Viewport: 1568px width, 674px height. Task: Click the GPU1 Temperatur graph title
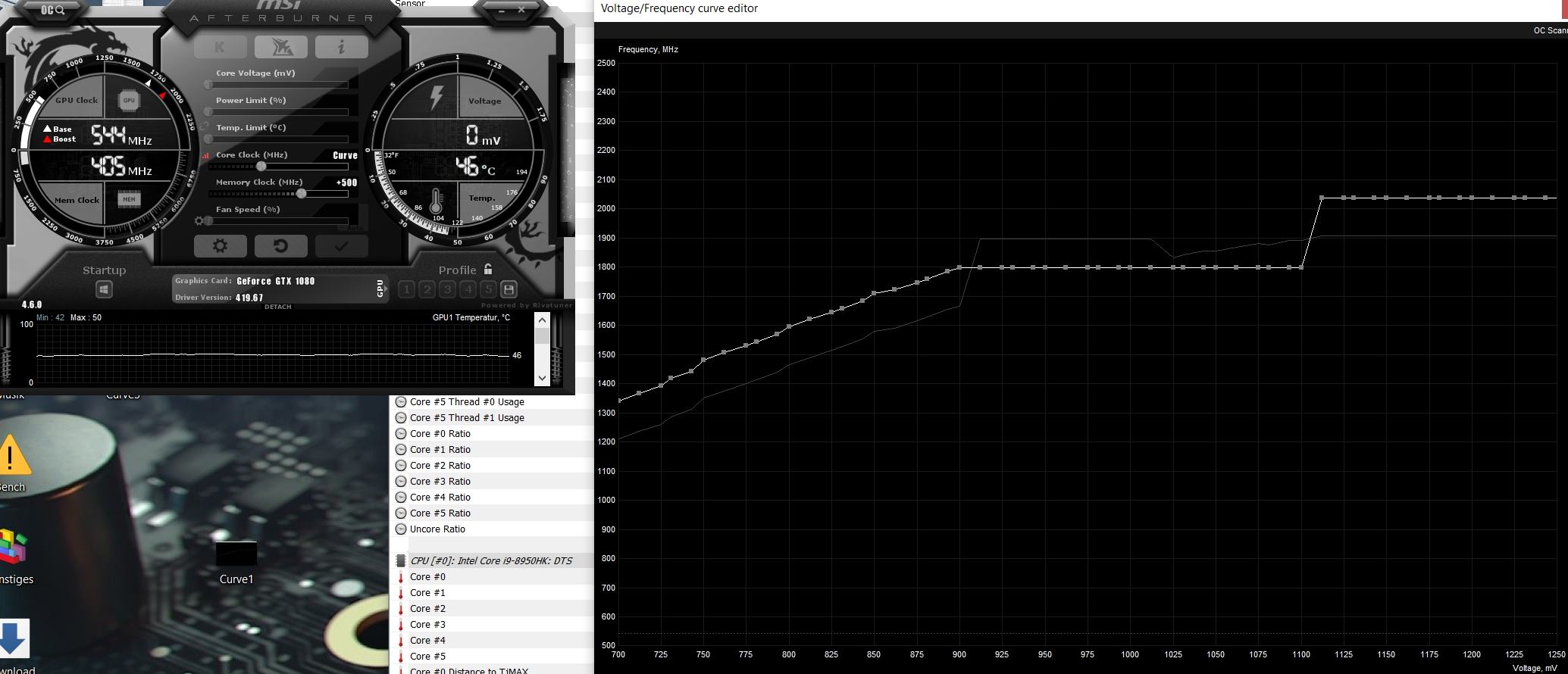coord(471,317)
